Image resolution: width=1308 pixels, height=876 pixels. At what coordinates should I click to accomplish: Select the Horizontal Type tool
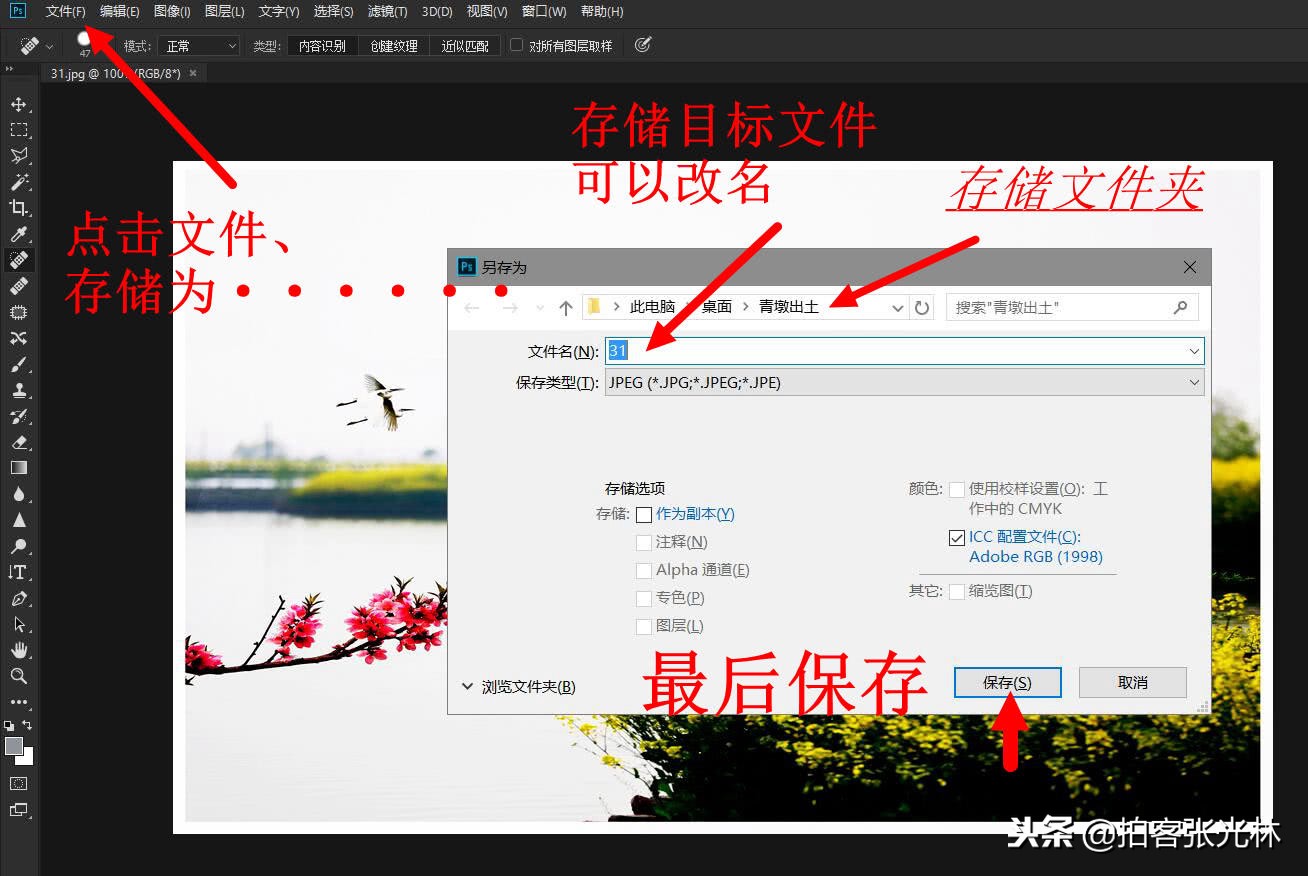click(20, 572)
